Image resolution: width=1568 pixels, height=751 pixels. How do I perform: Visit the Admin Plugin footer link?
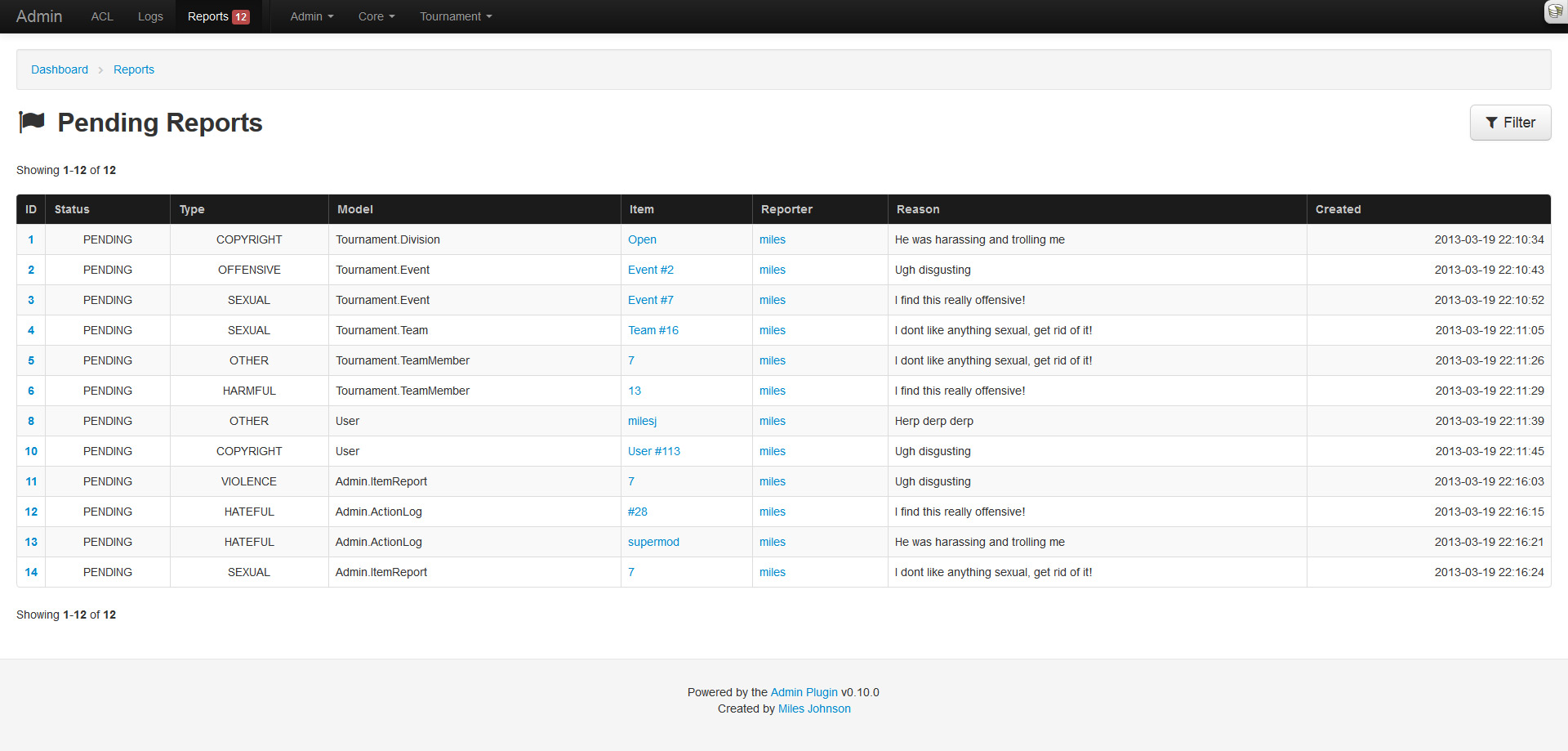(804, 692)
